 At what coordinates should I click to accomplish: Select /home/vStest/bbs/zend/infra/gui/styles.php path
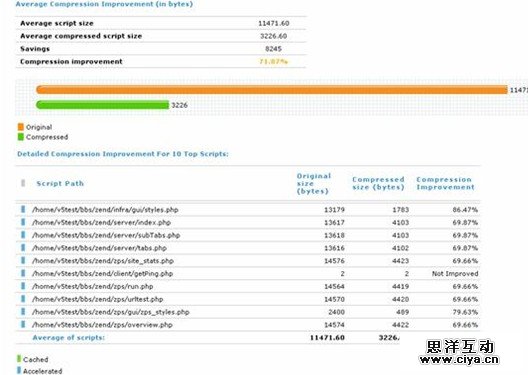coord(105,210)
